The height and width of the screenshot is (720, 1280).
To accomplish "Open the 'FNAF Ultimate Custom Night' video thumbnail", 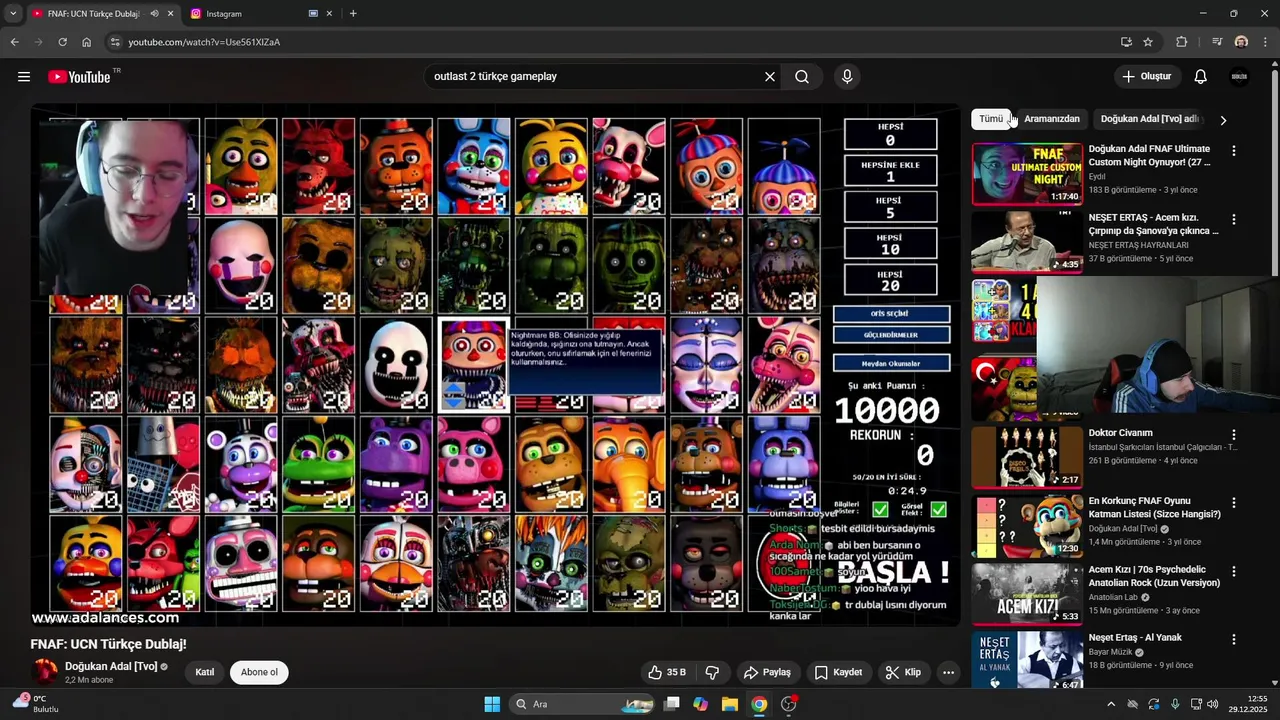I will (1027, 174).
